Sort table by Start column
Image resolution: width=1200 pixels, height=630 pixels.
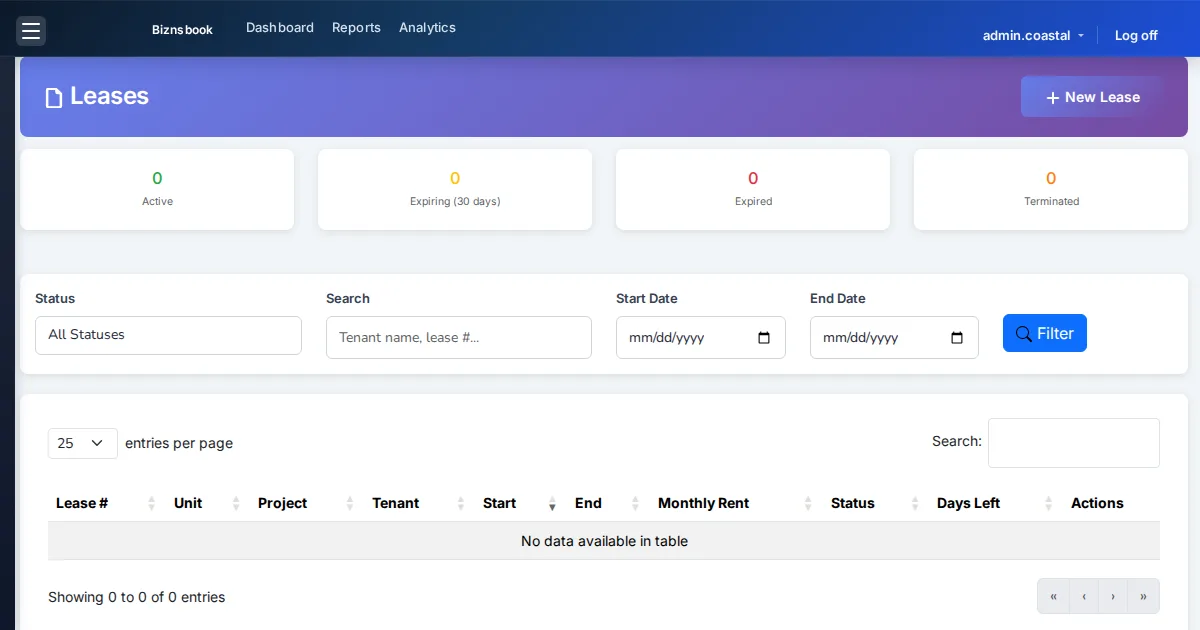coord(521,503)
